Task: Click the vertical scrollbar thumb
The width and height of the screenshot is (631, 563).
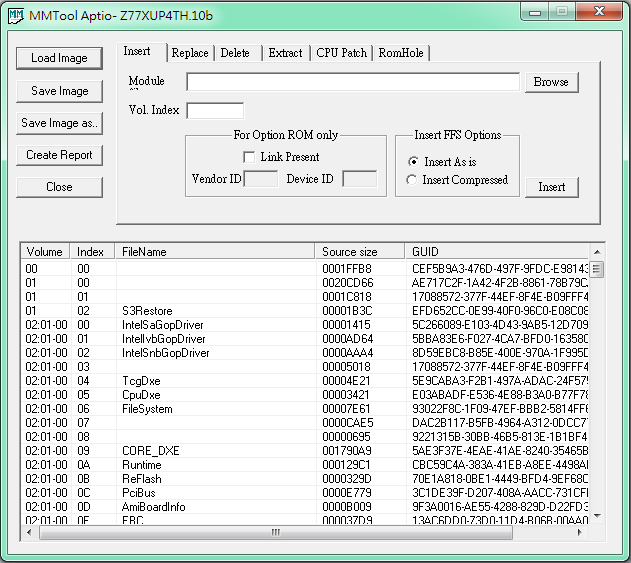Action: [597, 270]
